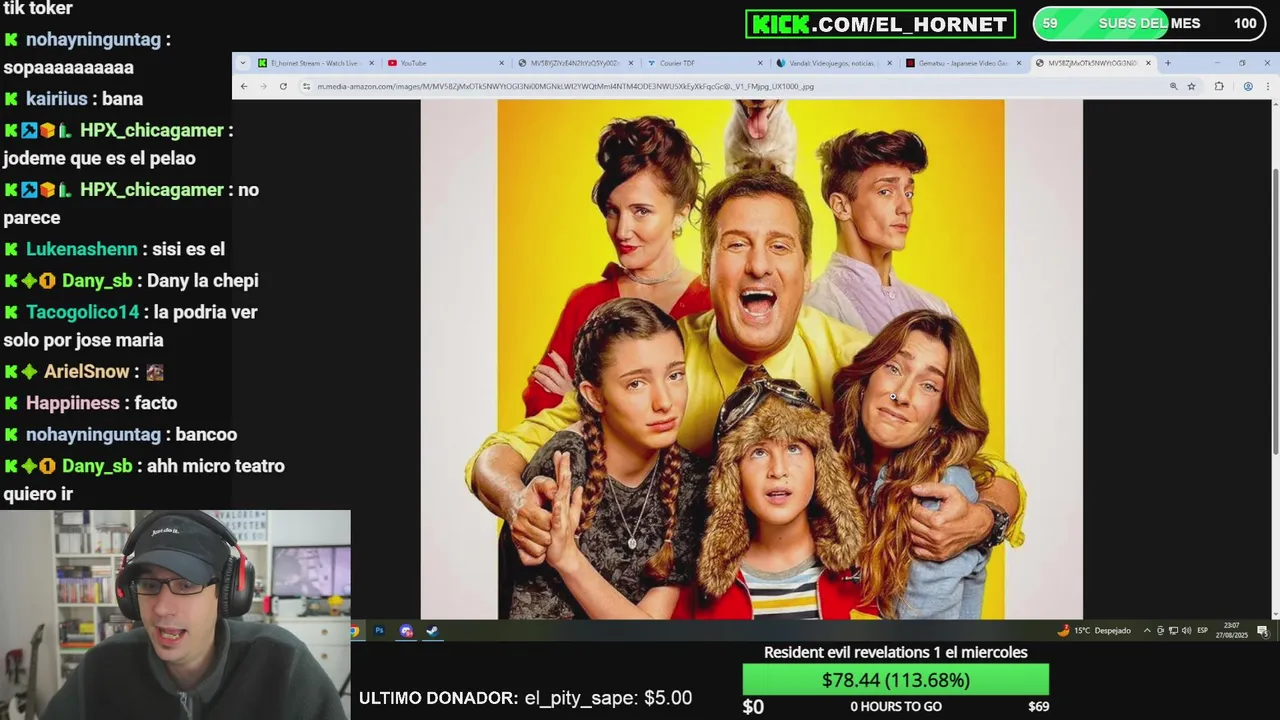Switch the ESP keyboard language indicator
This screenshot has height=720, width=1280.
pos(1203,631)
